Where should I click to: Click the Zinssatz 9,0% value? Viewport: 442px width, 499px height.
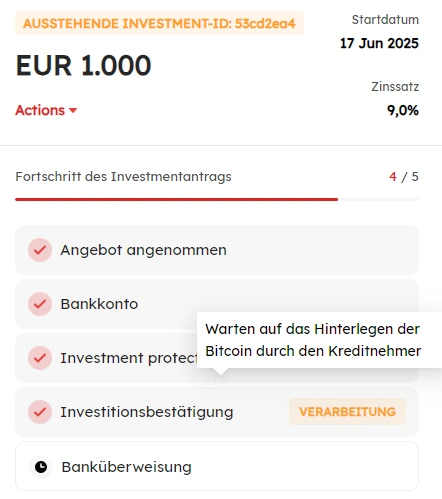[x=403, y=110]
